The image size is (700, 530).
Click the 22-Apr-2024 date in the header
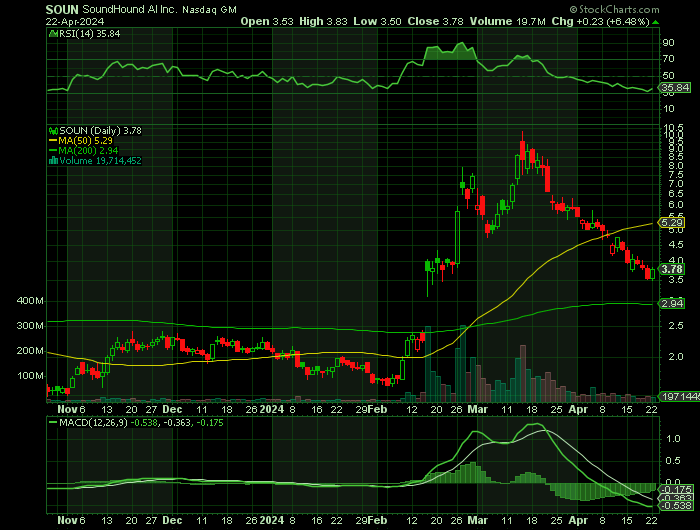75,21
